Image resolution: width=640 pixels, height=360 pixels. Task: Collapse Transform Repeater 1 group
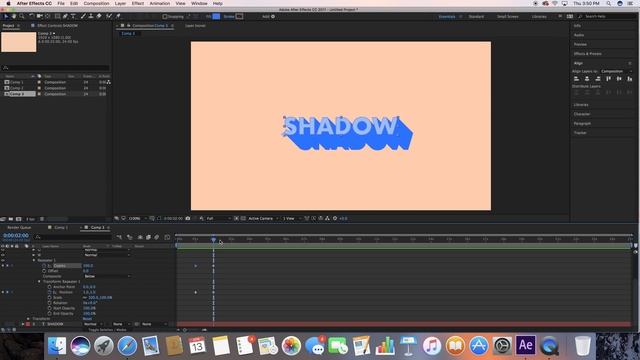tap(40, 282)
